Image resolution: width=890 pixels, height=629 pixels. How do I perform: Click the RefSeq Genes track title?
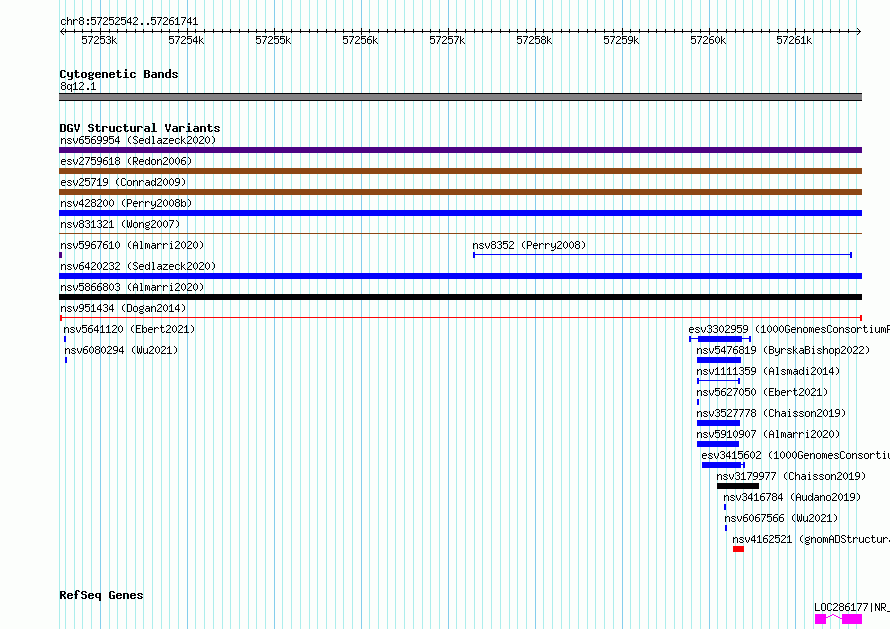click(102, 595)
